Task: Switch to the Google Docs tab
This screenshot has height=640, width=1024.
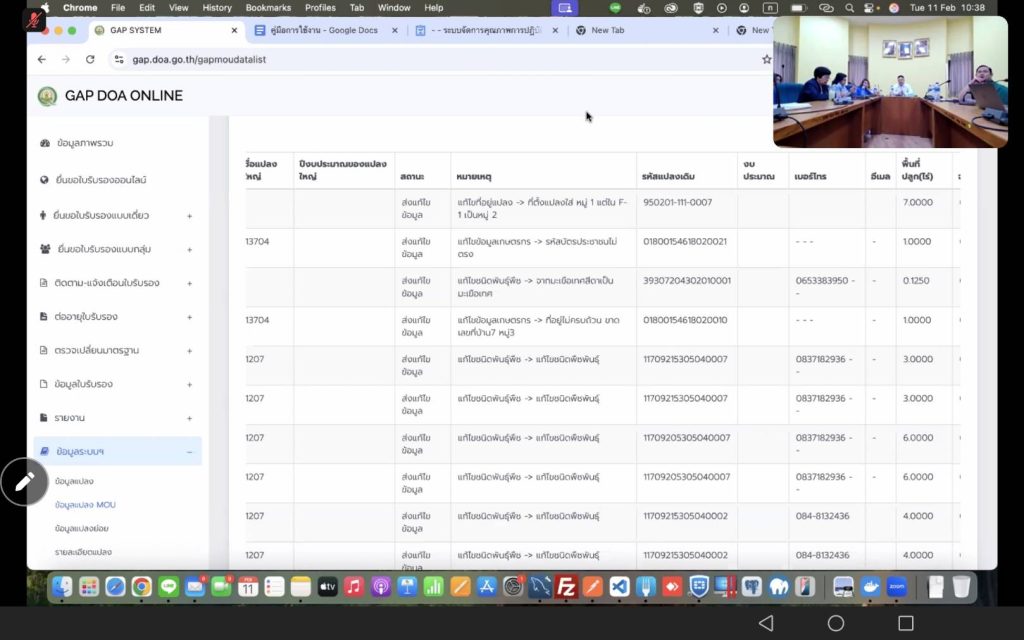Action: (x=325, y=31)
